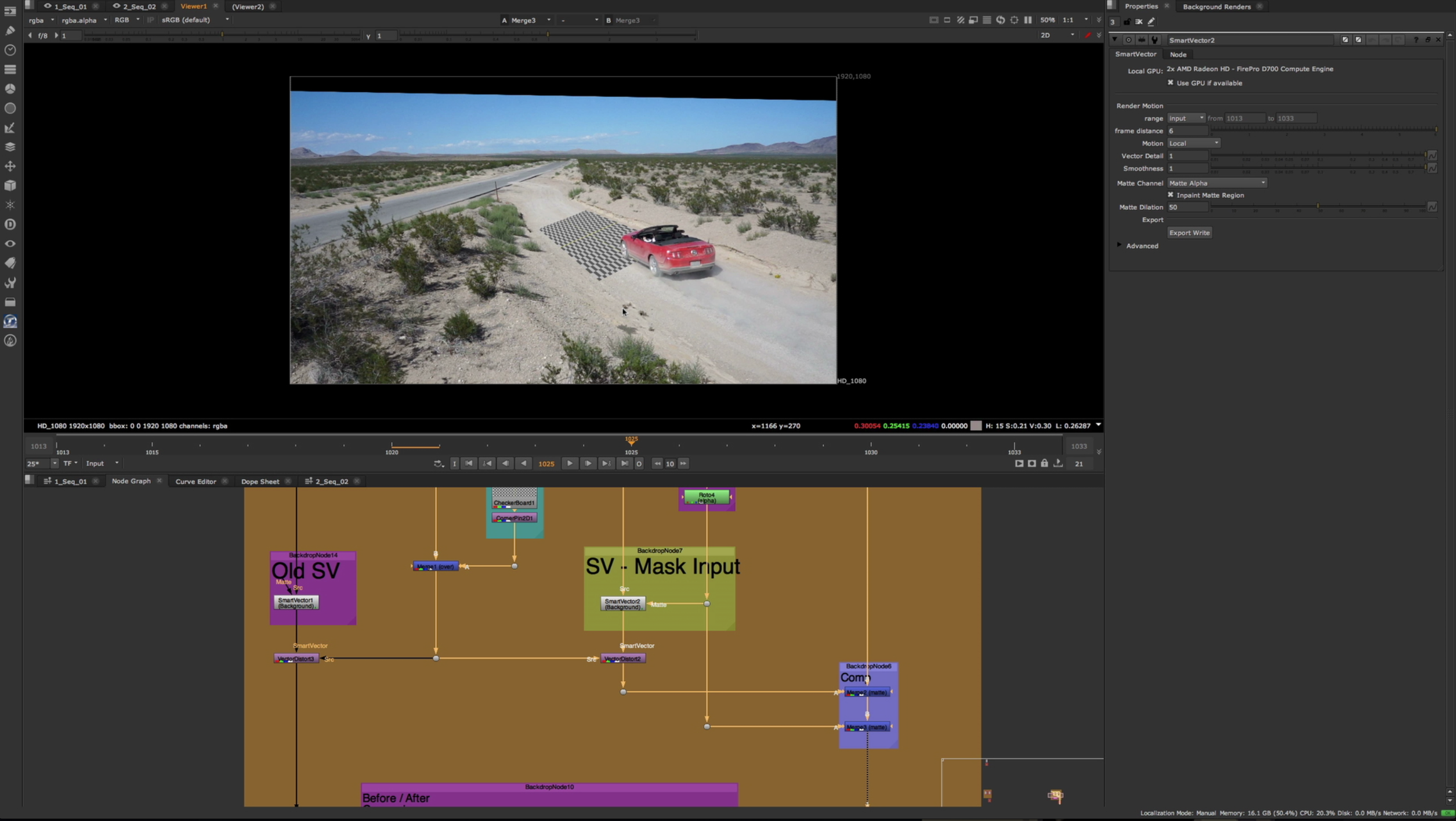Open the Render Motion range dropdown
Viewport: 1456px width, 821px height.
1186,118
